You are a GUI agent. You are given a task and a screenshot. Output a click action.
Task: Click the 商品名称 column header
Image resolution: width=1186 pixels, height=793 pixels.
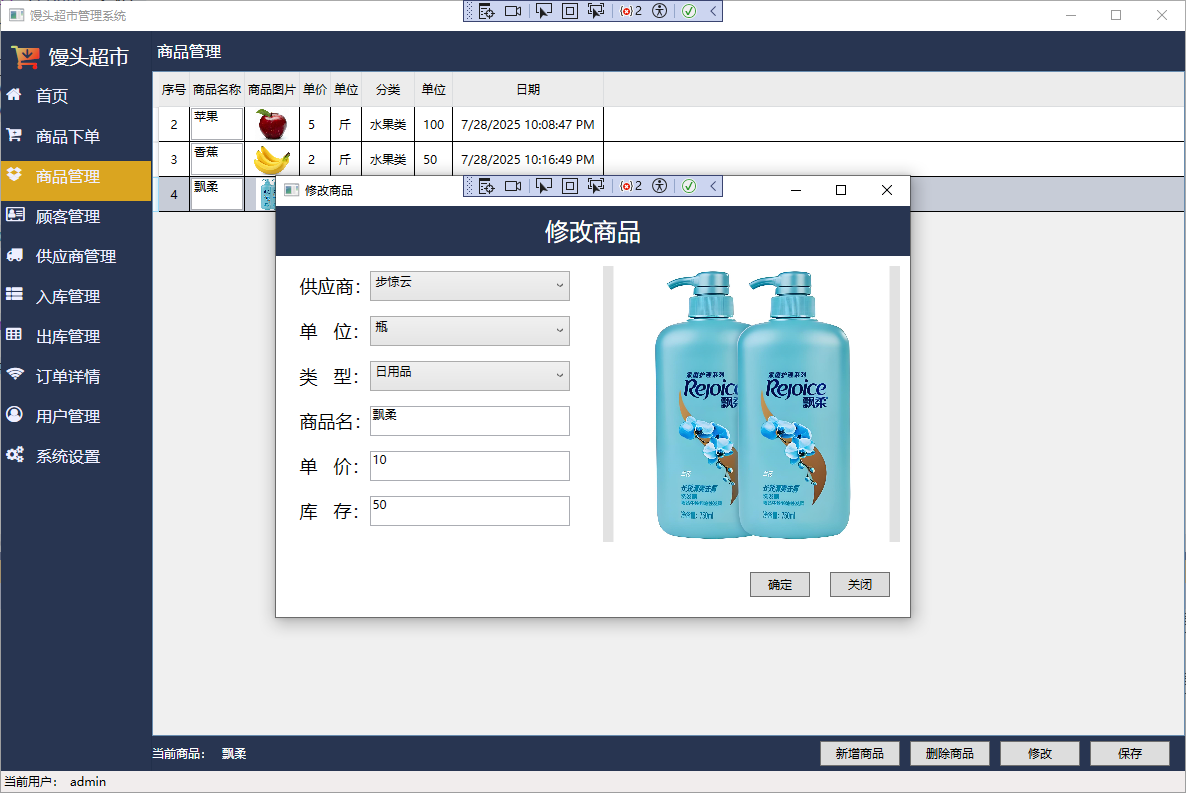(217, 89)
